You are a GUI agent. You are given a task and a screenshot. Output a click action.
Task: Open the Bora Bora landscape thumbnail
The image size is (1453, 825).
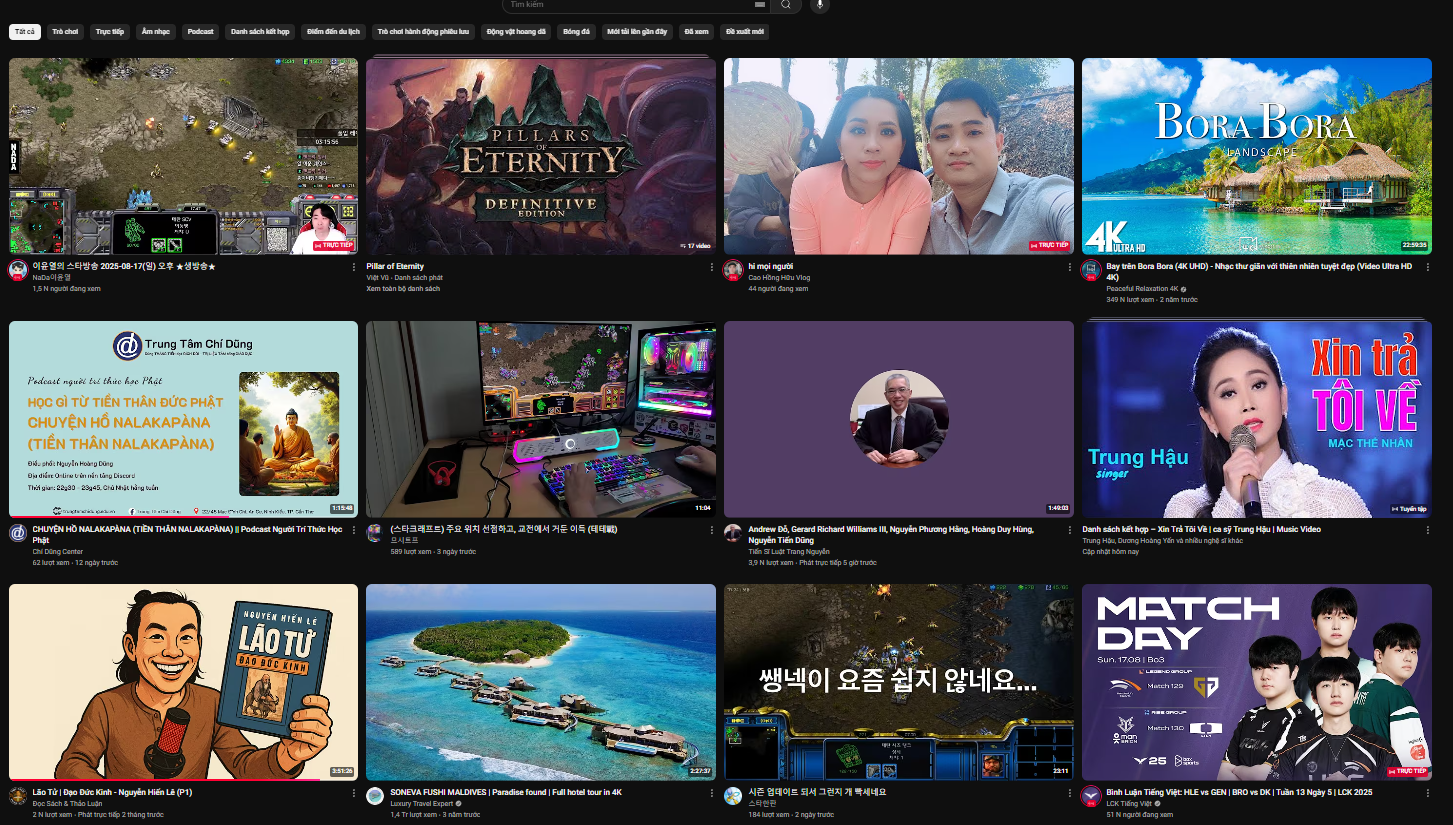point(1257,156)
